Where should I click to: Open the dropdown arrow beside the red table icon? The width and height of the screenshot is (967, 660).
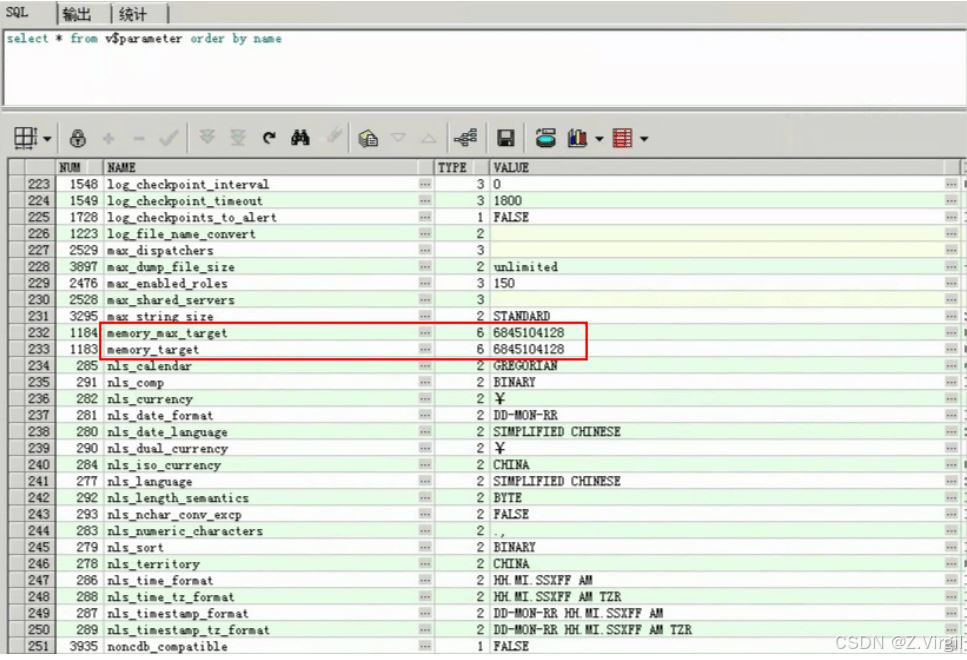point(644,139)
